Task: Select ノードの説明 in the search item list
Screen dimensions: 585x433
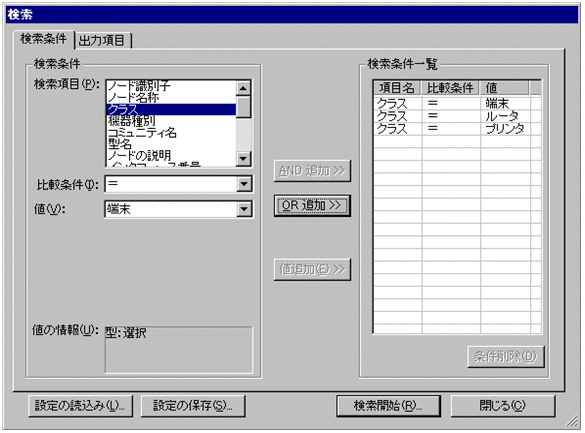Action: (x=171, y=156)
